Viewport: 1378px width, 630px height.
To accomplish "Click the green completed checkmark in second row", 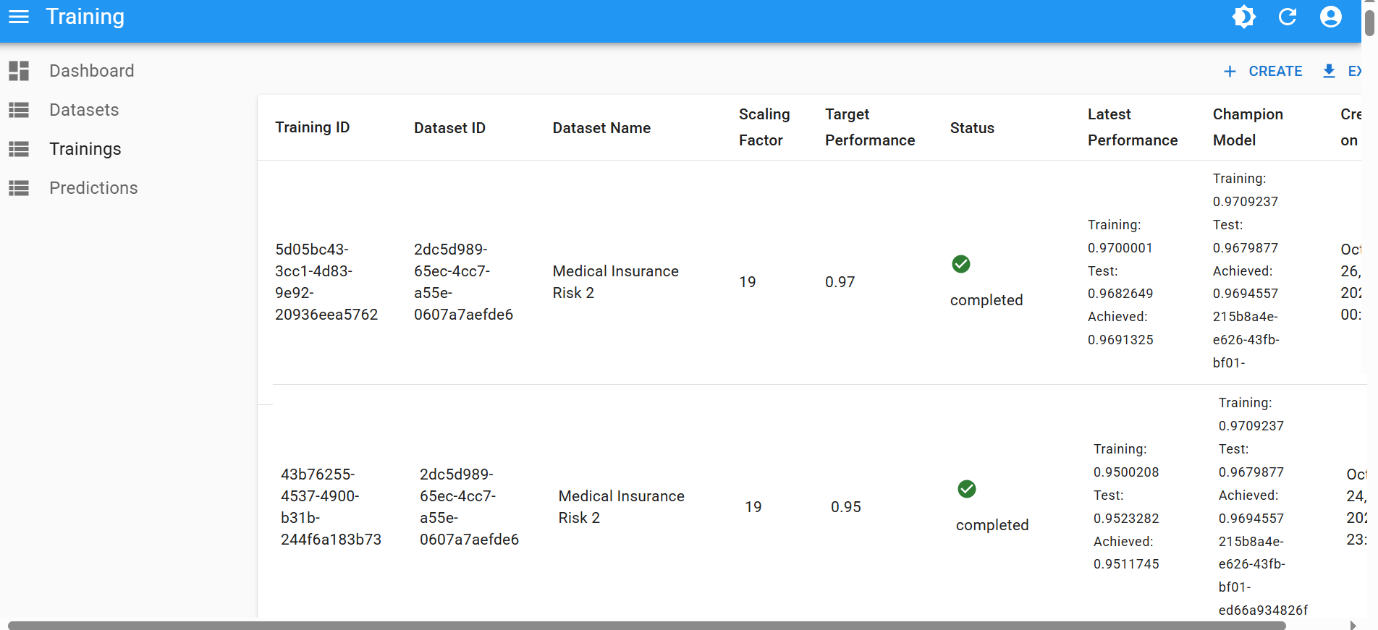I will (x=966, y=489).
